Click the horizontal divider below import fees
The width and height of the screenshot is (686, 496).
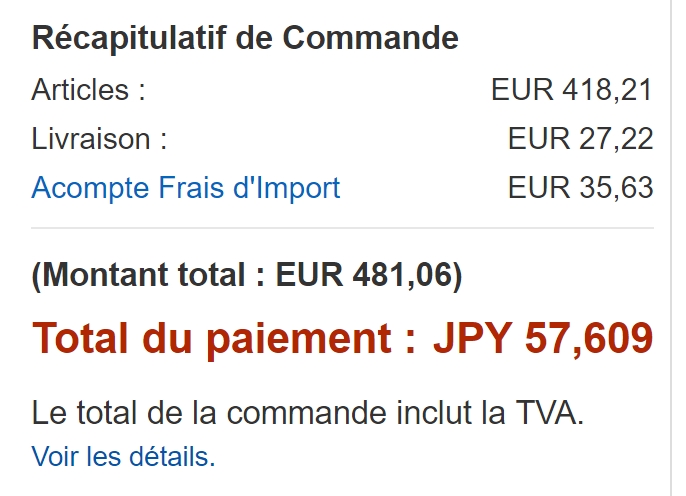[x=342, y=228]
